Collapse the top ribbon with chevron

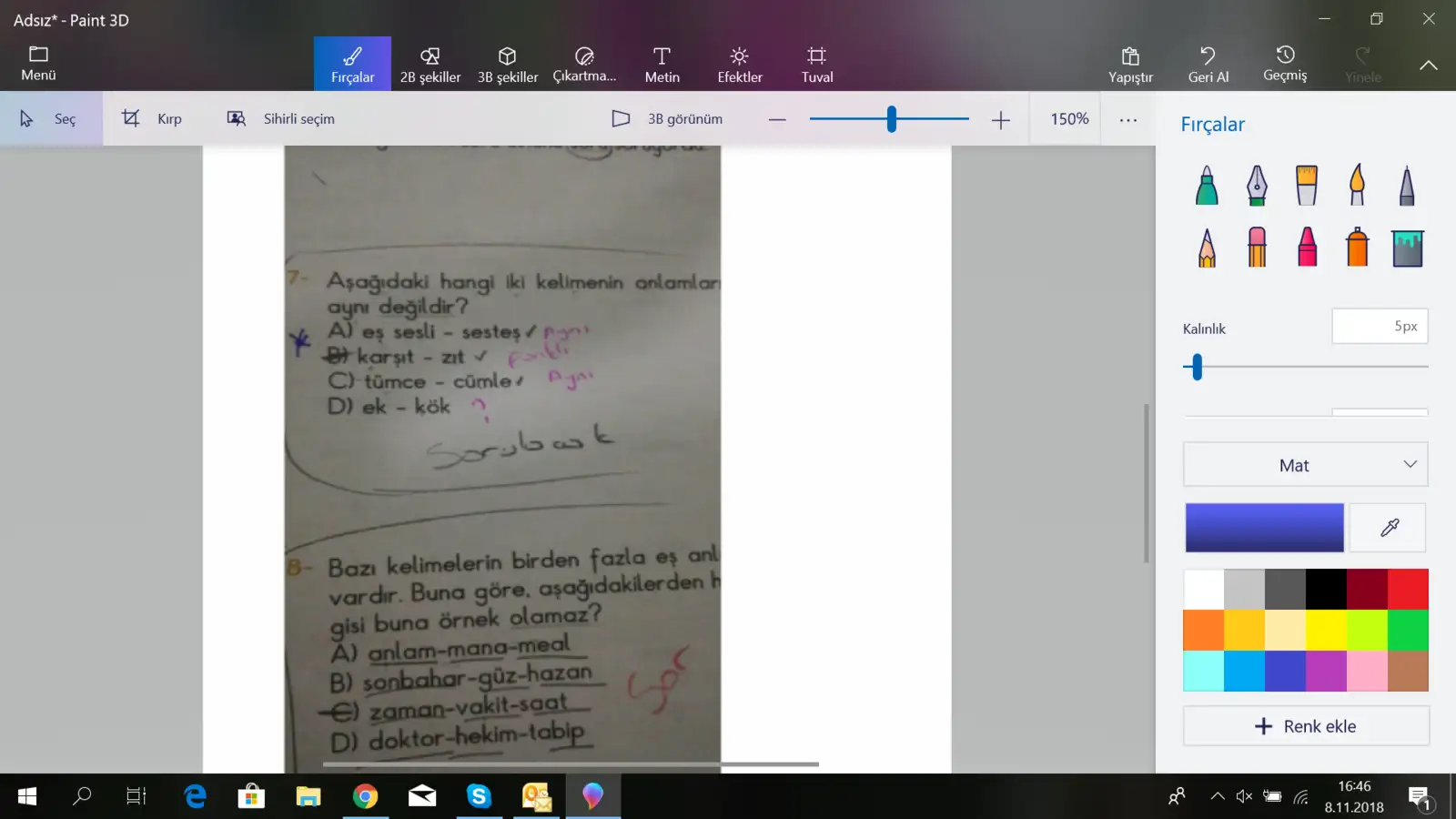[1428, 66]
